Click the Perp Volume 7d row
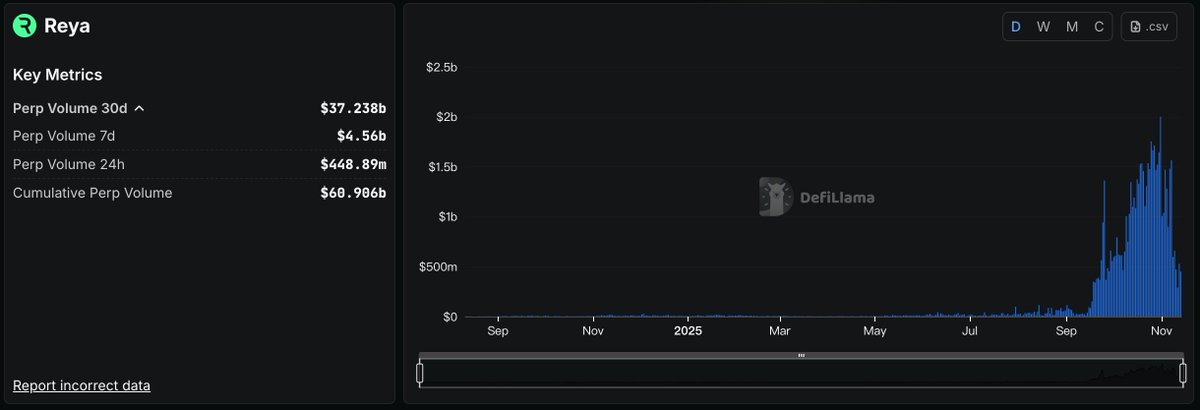 [x=199, y=136]
